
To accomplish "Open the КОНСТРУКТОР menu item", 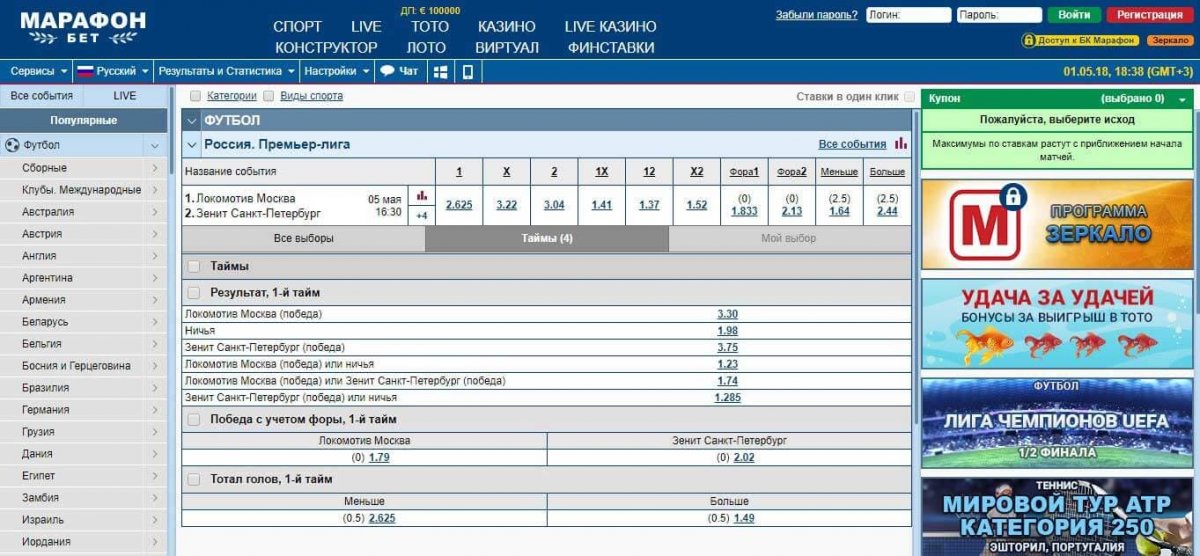I will (x=326, y=47).
